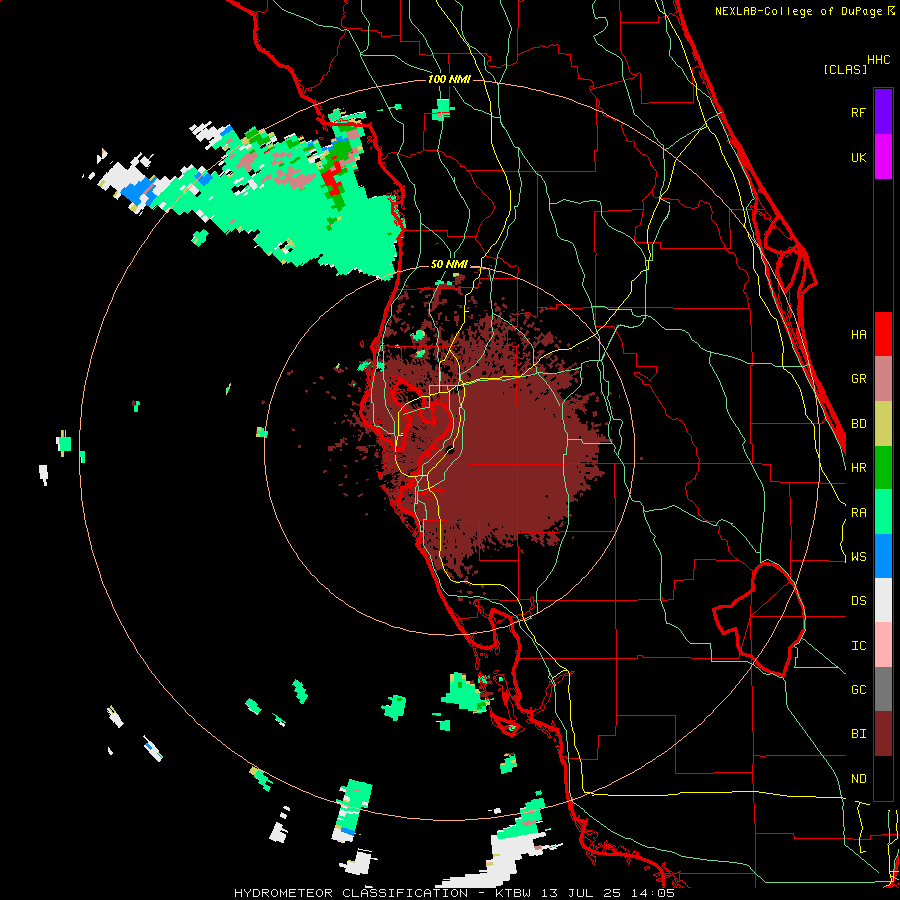Click the GC legend label
Image resolution: width=900 pixels, height=900 pixels.
click(x=858, y=690)
